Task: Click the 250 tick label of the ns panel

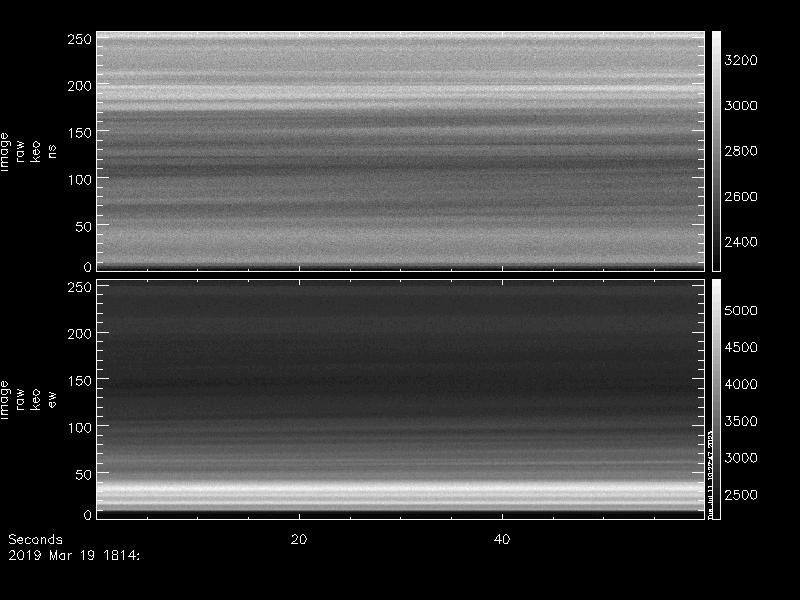Action: pyautogui.click(x=80, y=39)
